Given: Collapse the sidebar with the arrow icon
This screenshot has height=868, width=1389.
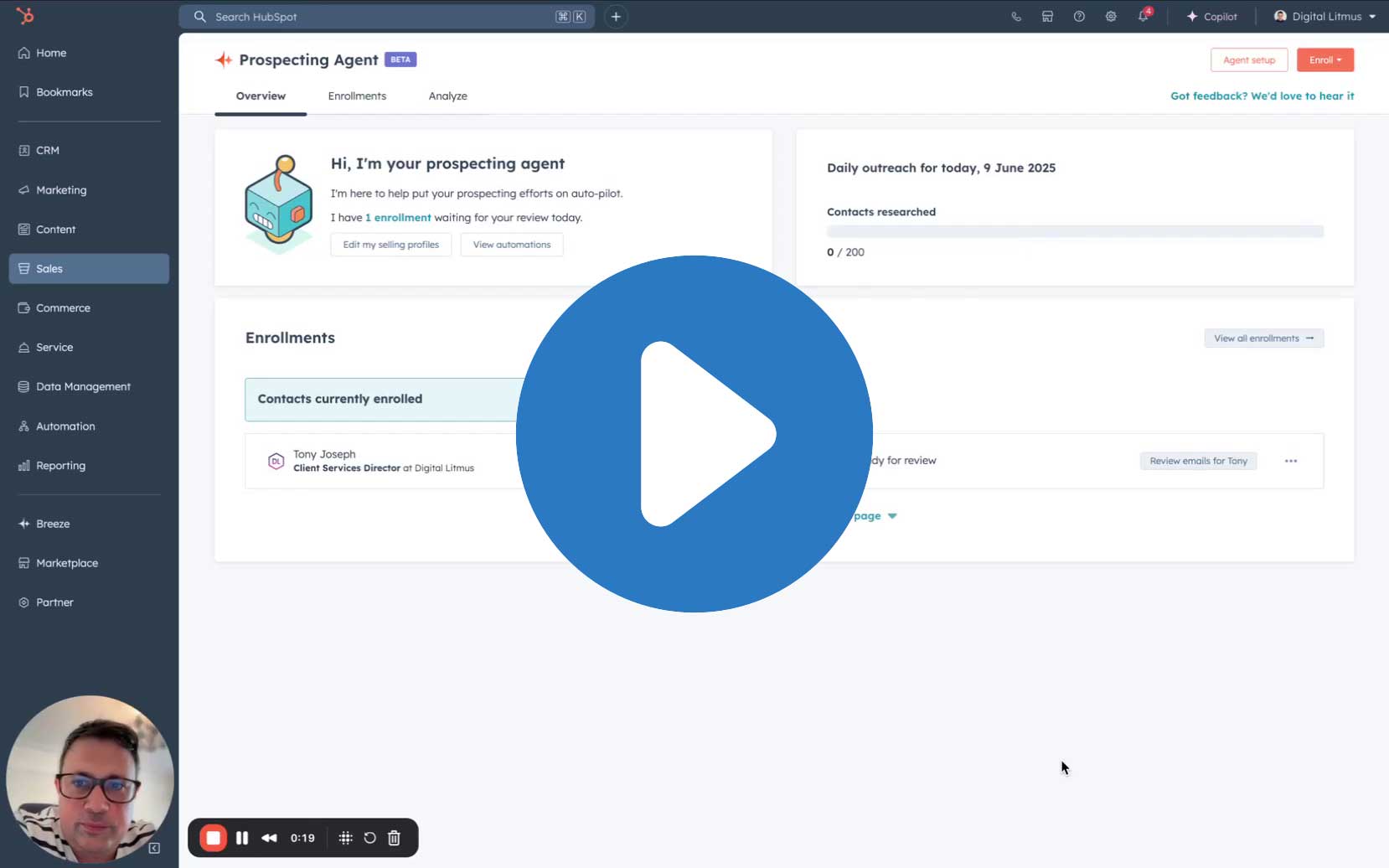Looking at the screenshot, I should [x=154, y=848].
